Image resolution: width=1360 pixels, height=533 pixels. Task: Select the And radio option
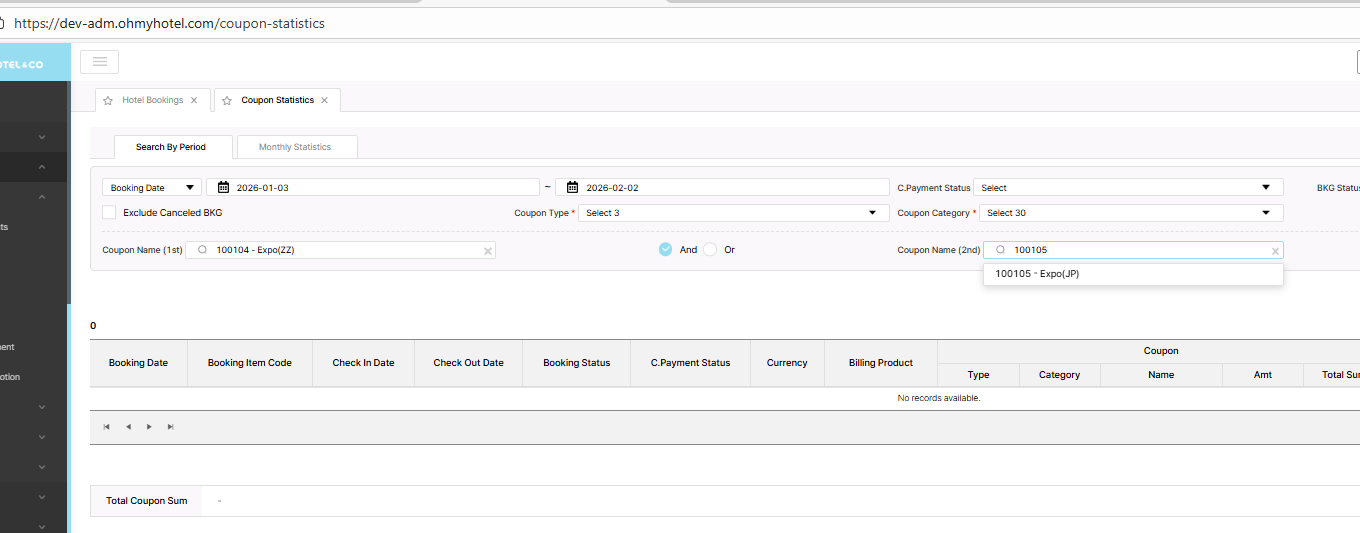coord(665,250)
